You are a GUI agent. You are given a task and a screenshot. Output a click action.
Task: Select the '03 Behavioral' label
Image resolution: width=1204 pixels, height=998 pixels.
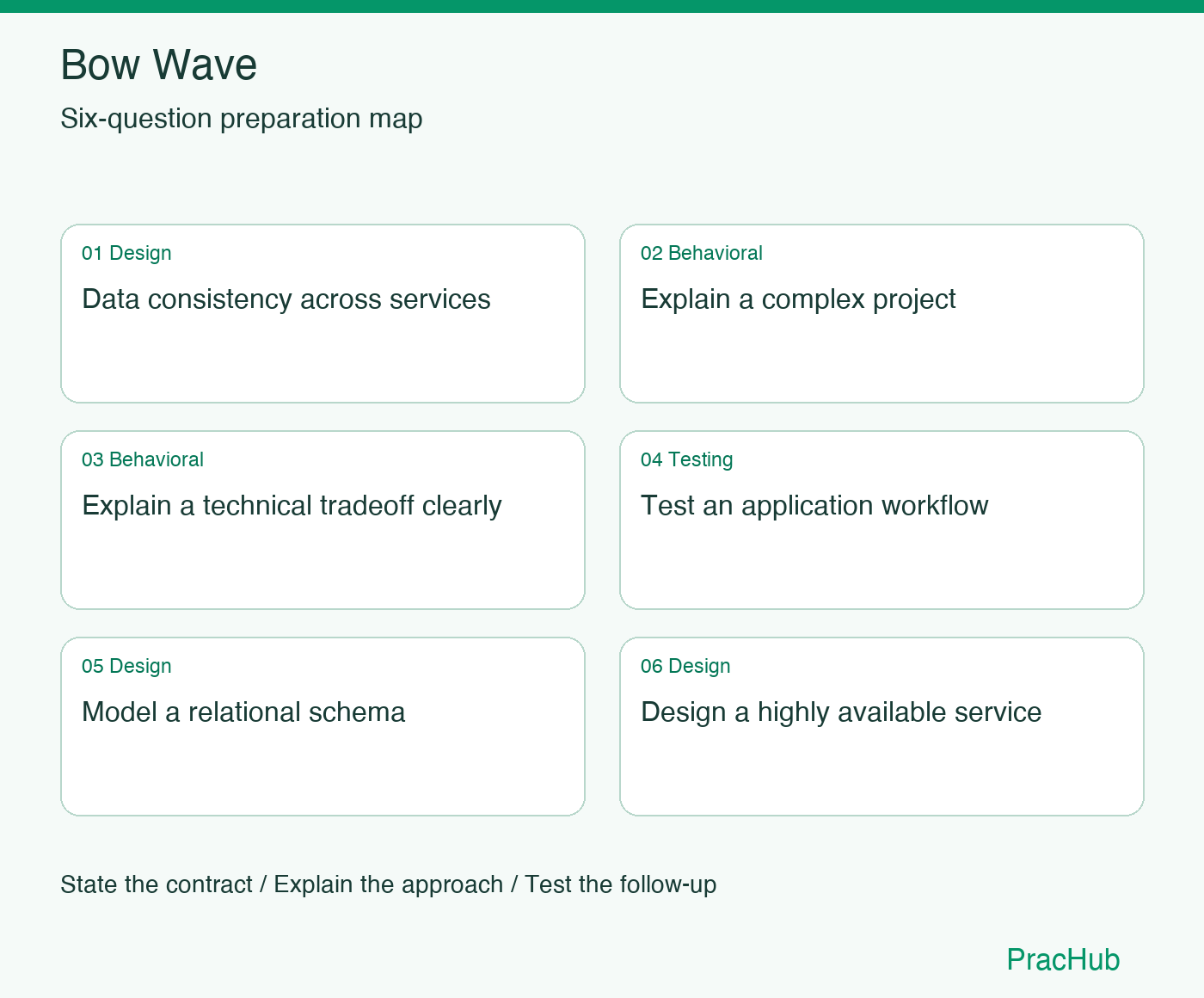[143, 459]
